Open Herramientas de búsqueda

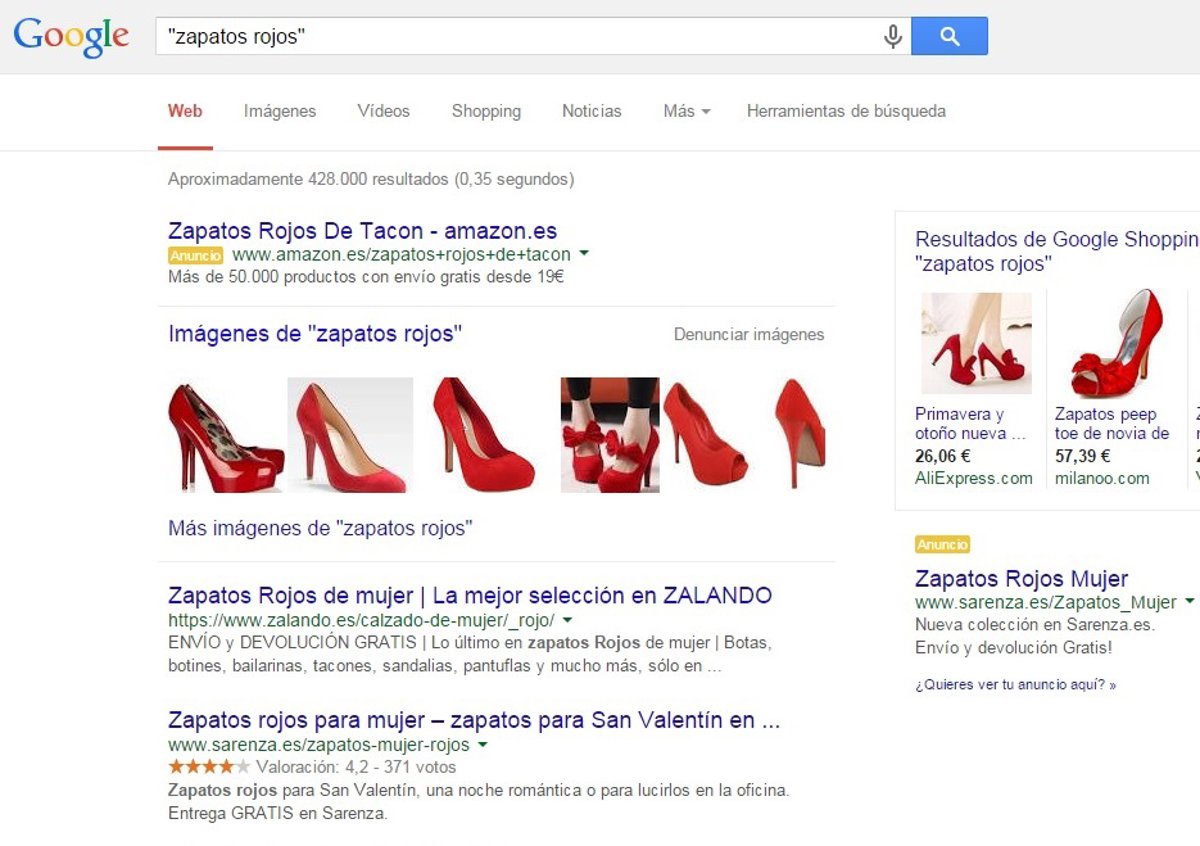846,111
